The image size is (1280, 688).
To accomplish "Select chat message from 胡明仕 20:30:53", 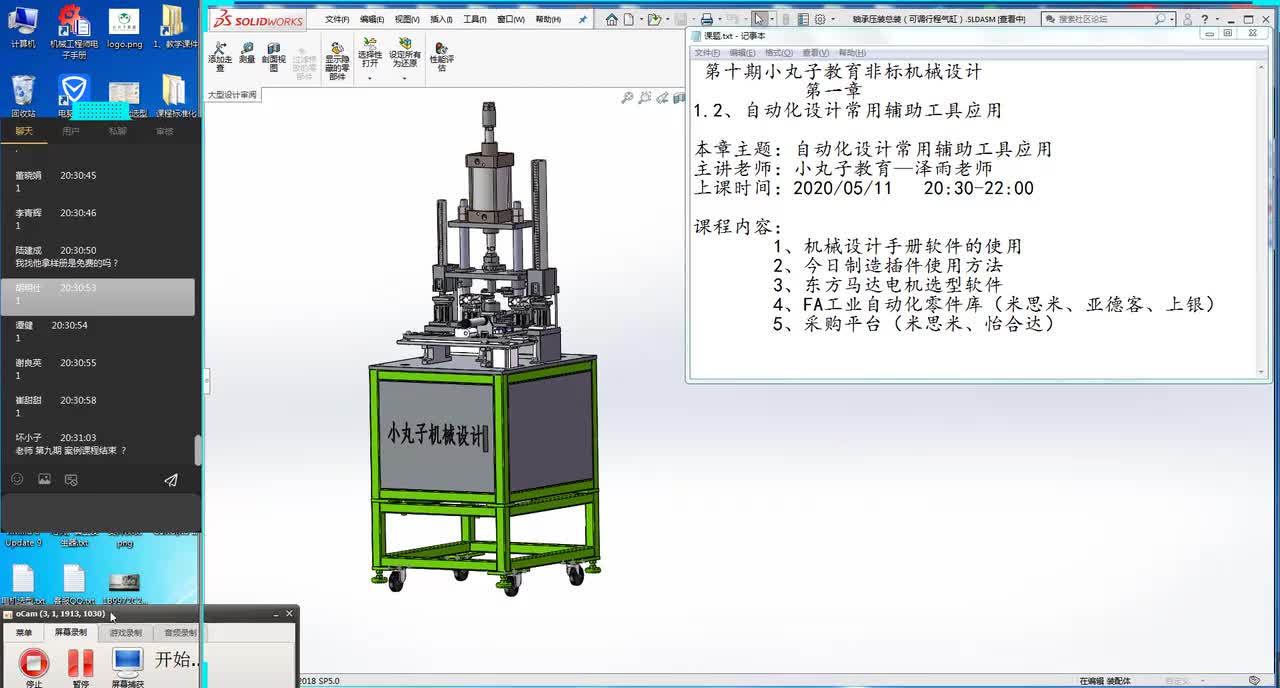I will click(x=98, y=297).
